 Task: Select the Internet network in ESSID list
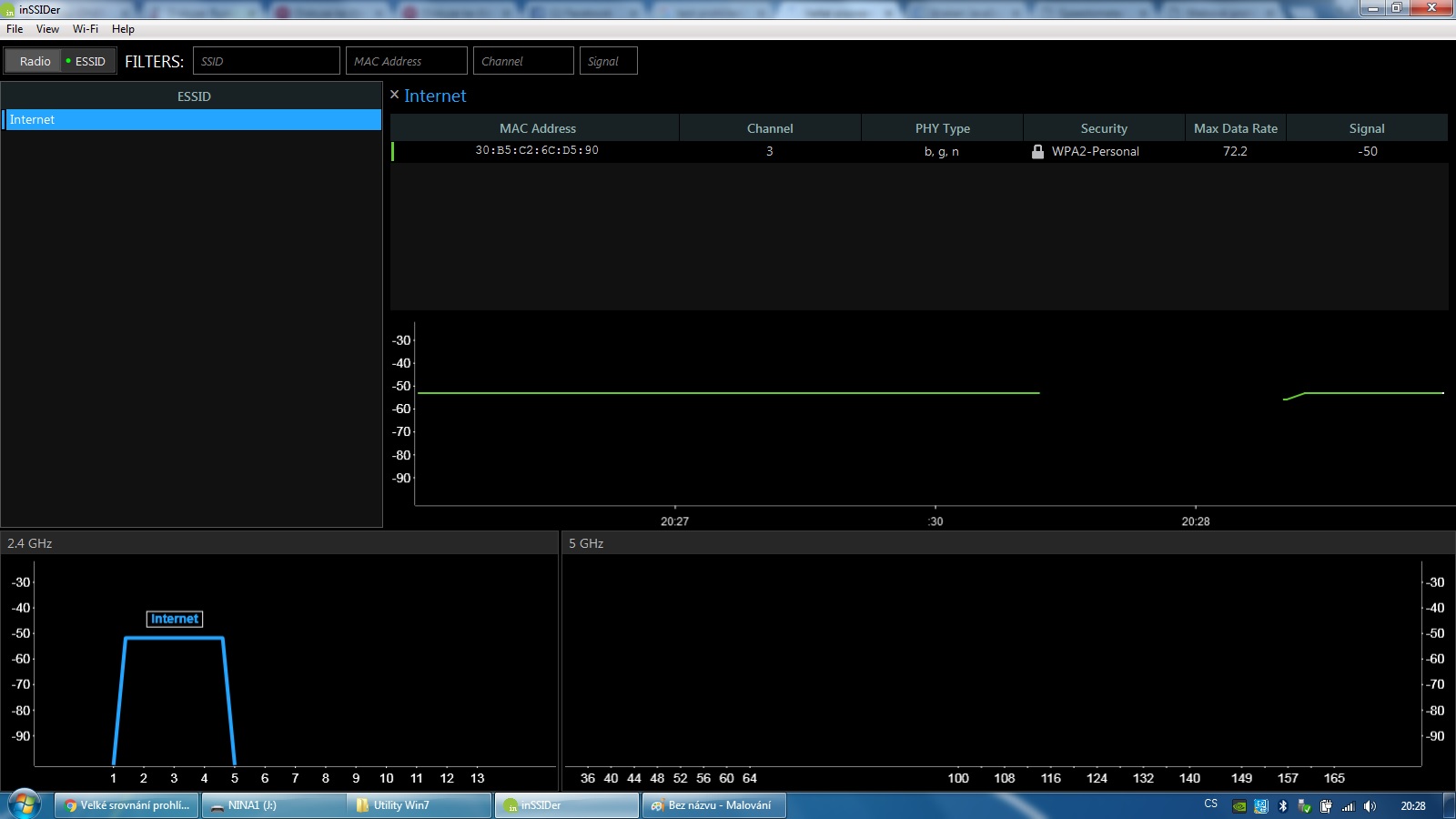(192, 119)
